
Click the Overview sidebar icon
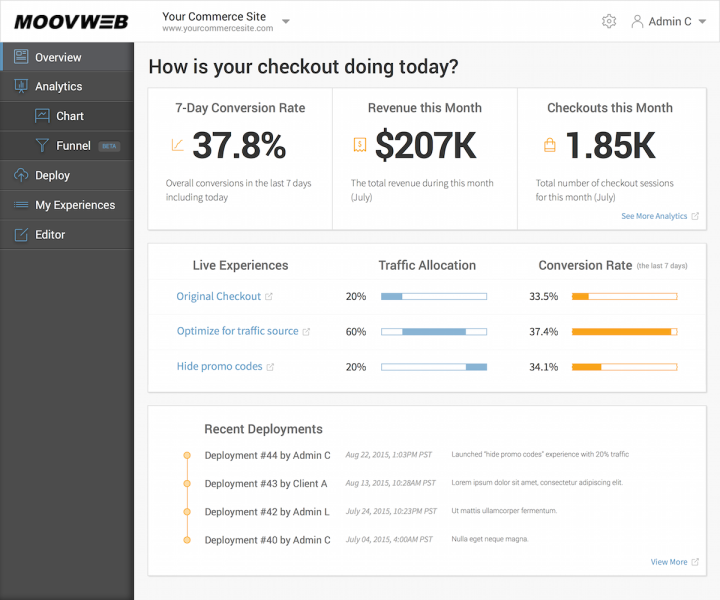[x=21, y=57]
